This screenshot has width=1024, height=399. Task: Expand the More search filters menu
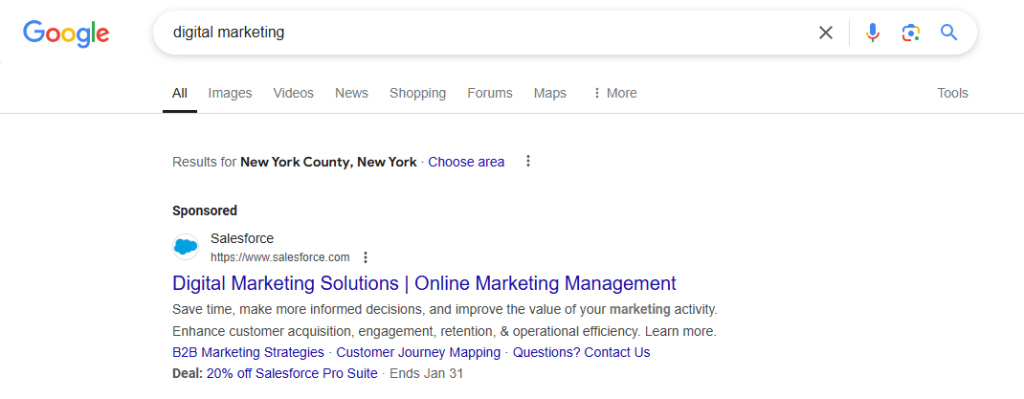(615, 93)
